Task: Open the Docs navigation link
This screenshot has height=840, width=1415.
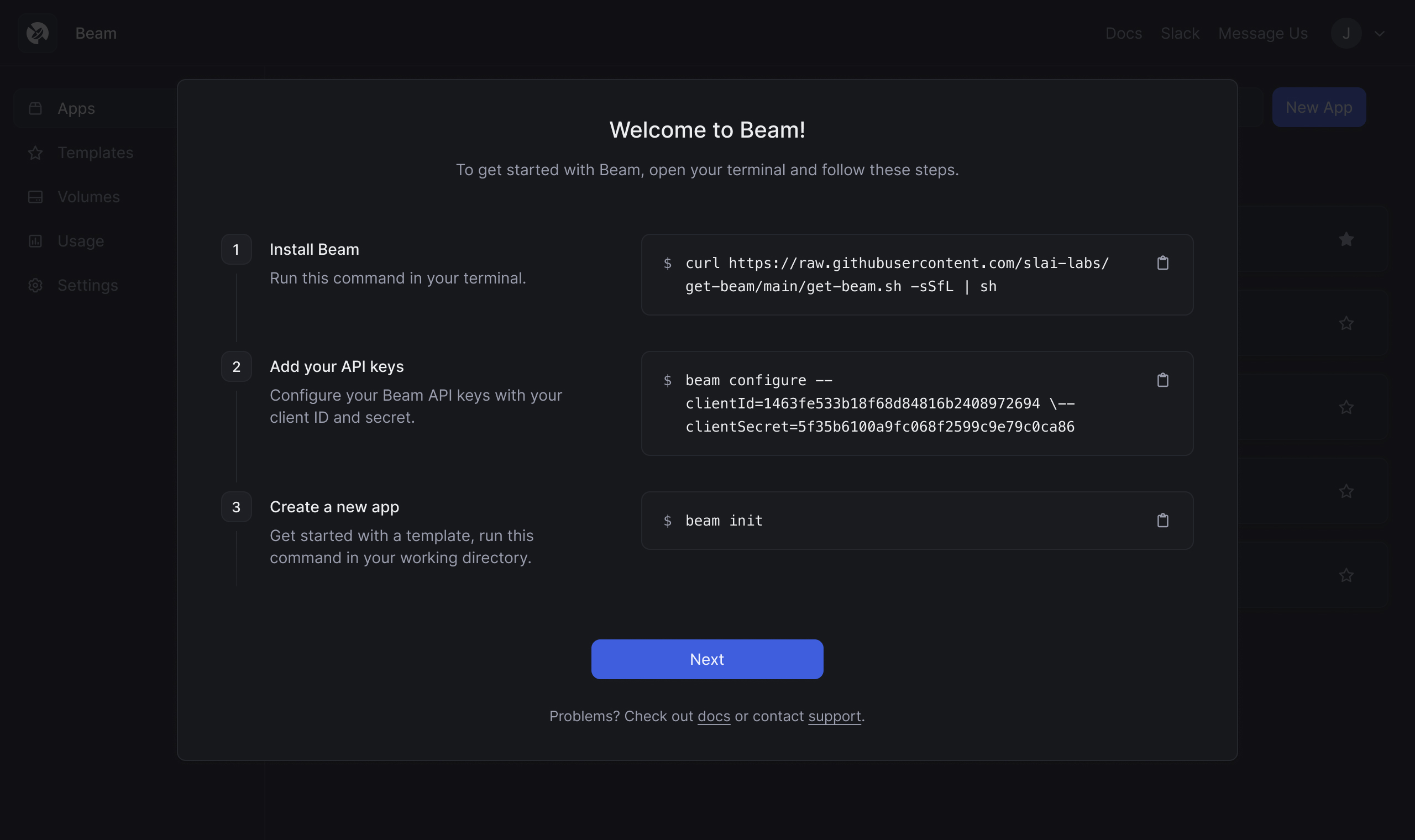Action: [1123, 33]
